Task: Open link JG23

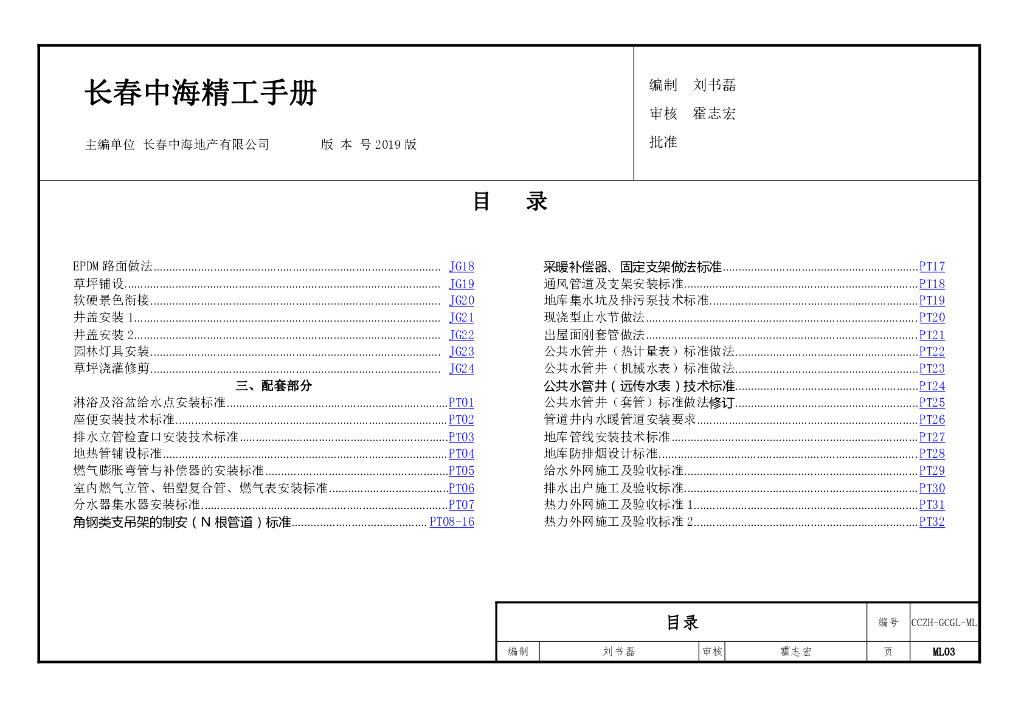Action: [461, 351]
